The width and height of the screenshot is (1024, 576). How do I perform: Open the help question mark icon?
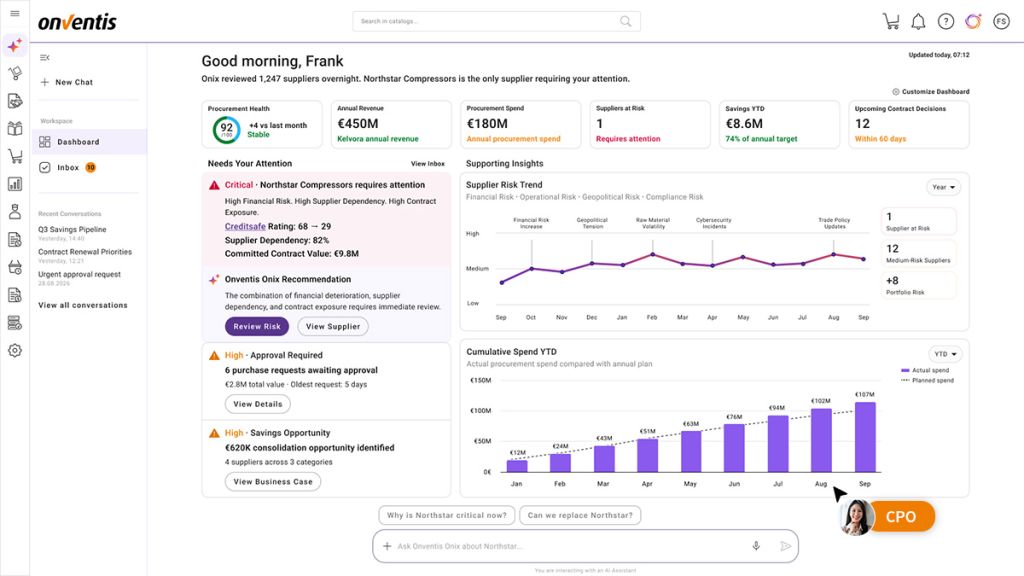click(946, 22)
